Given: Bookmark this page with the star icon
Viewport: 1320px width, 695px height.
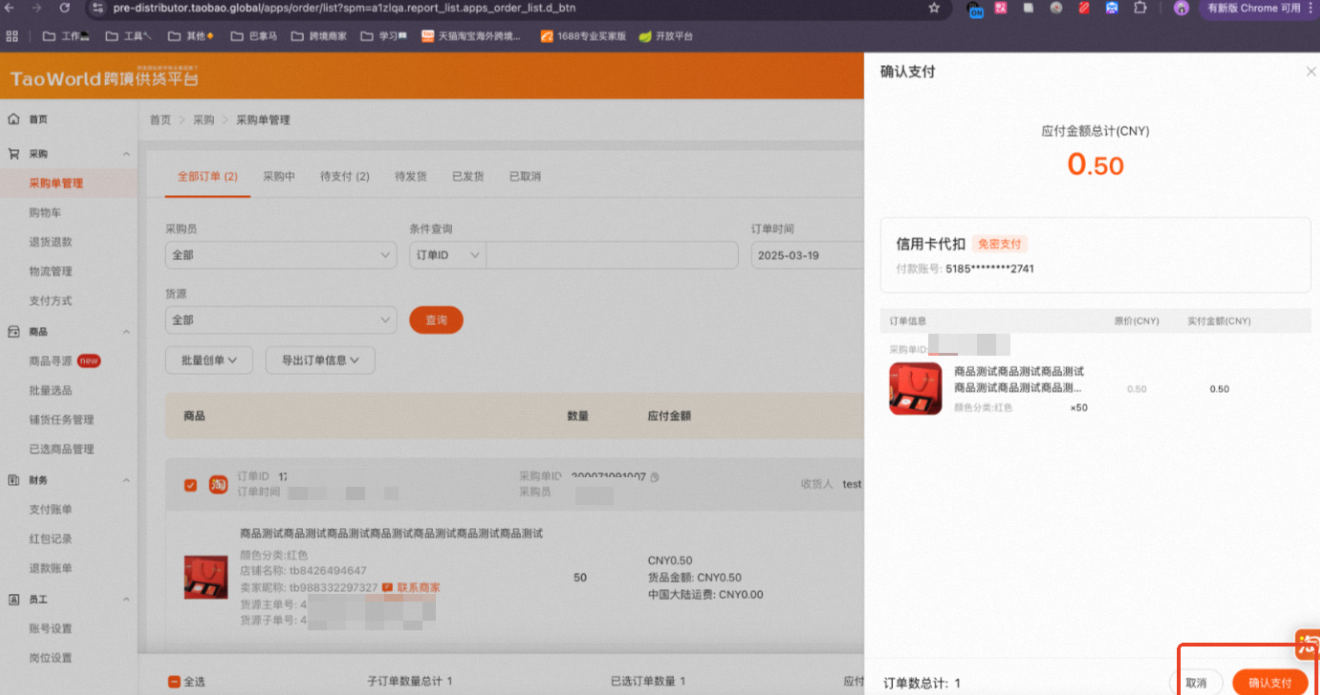Looking at the screenshot, I should (934, 8).
